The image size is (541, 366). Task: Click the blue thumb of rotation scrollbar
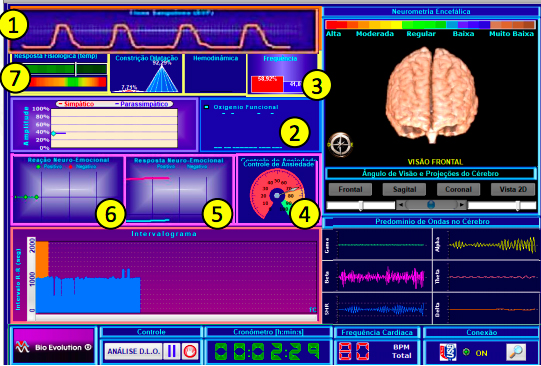431,205
